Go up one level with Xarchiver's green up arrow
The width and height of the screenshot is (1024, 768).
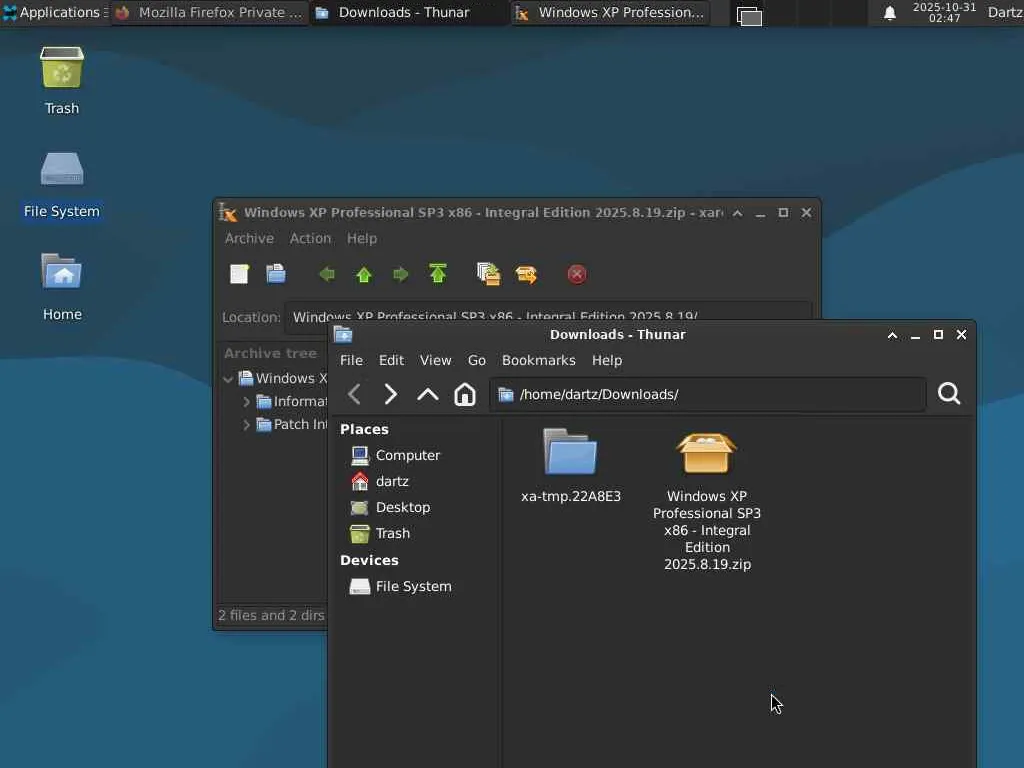click(364, 274)
